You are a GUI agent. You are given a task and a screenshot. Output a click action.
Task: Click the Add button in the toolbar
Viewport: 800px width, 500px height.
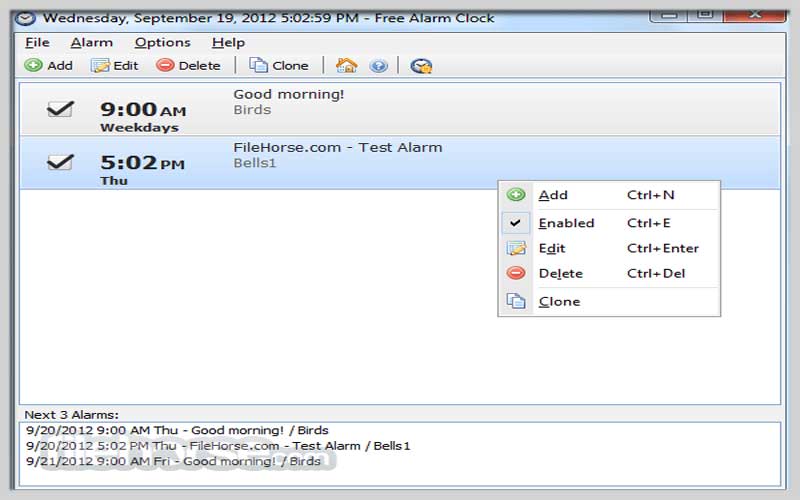point(48,66)
